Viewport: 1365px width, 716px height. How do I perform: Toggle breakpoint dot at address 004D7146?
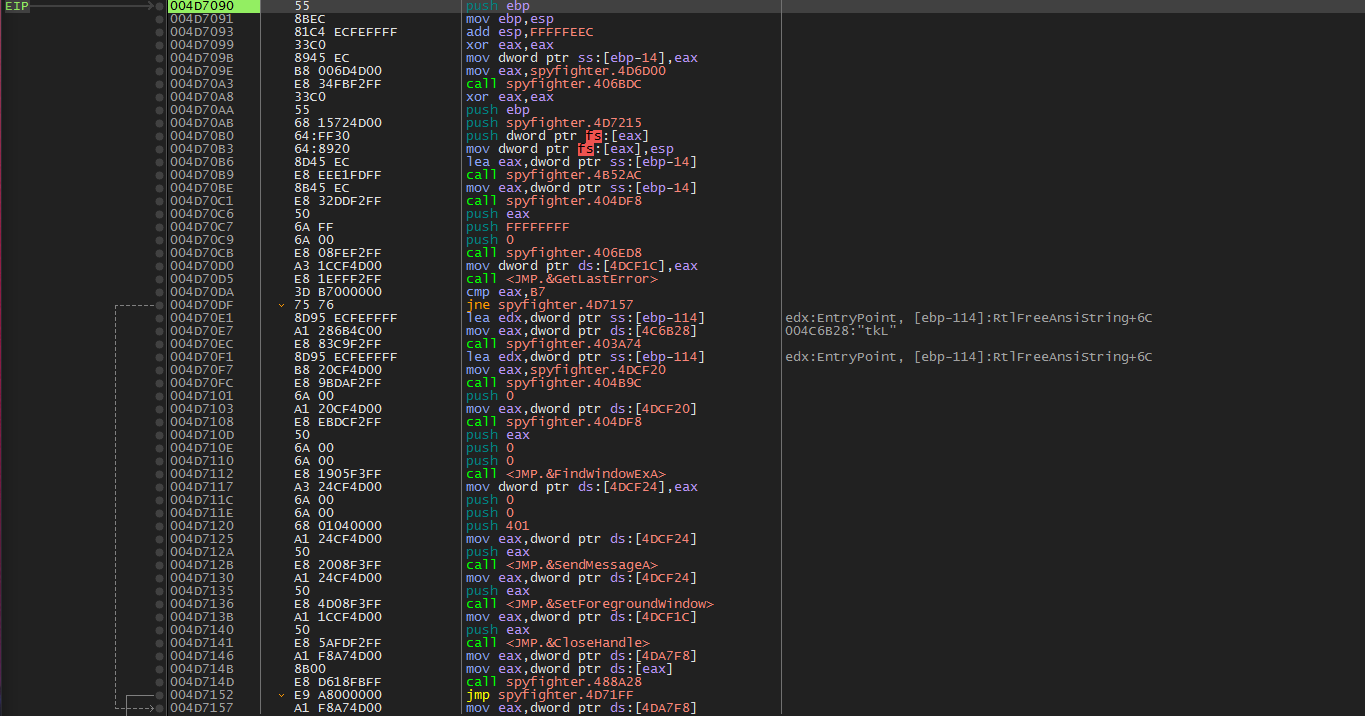(x=160, y=656)
